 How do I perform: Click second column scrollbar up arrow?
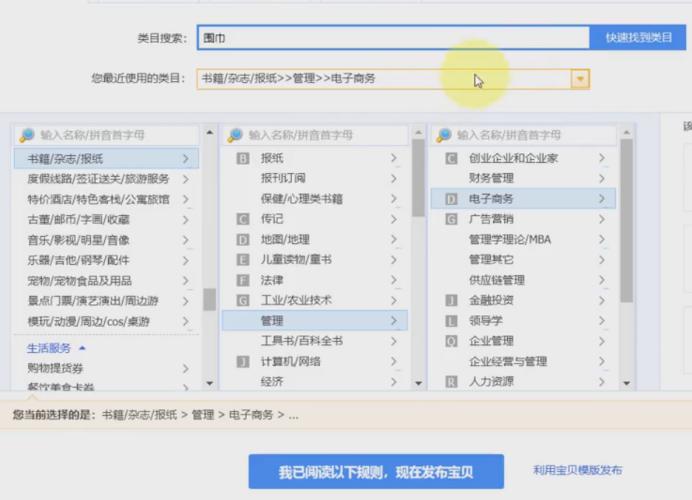pos(418,132)
